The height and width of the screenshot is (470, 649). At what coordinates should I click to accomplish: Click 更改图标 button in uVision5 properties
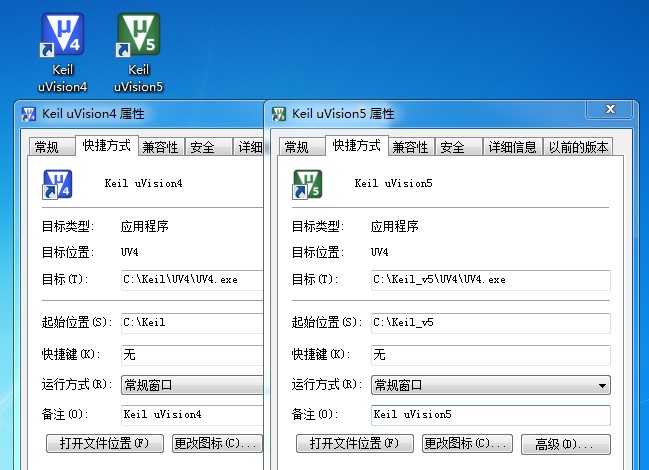[x=467, y=444]
